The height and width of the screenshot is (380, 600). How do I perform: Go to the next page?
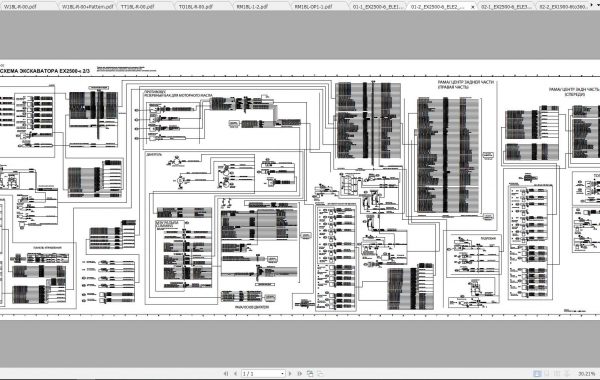pos(290,373)
